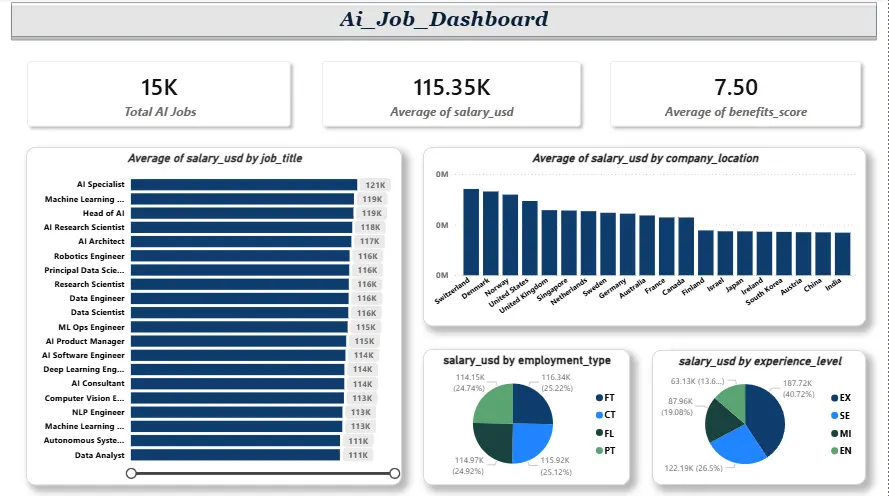
Task: Select SE in experience_level legend
Action: pyautogui.click(x=840, y=416)
